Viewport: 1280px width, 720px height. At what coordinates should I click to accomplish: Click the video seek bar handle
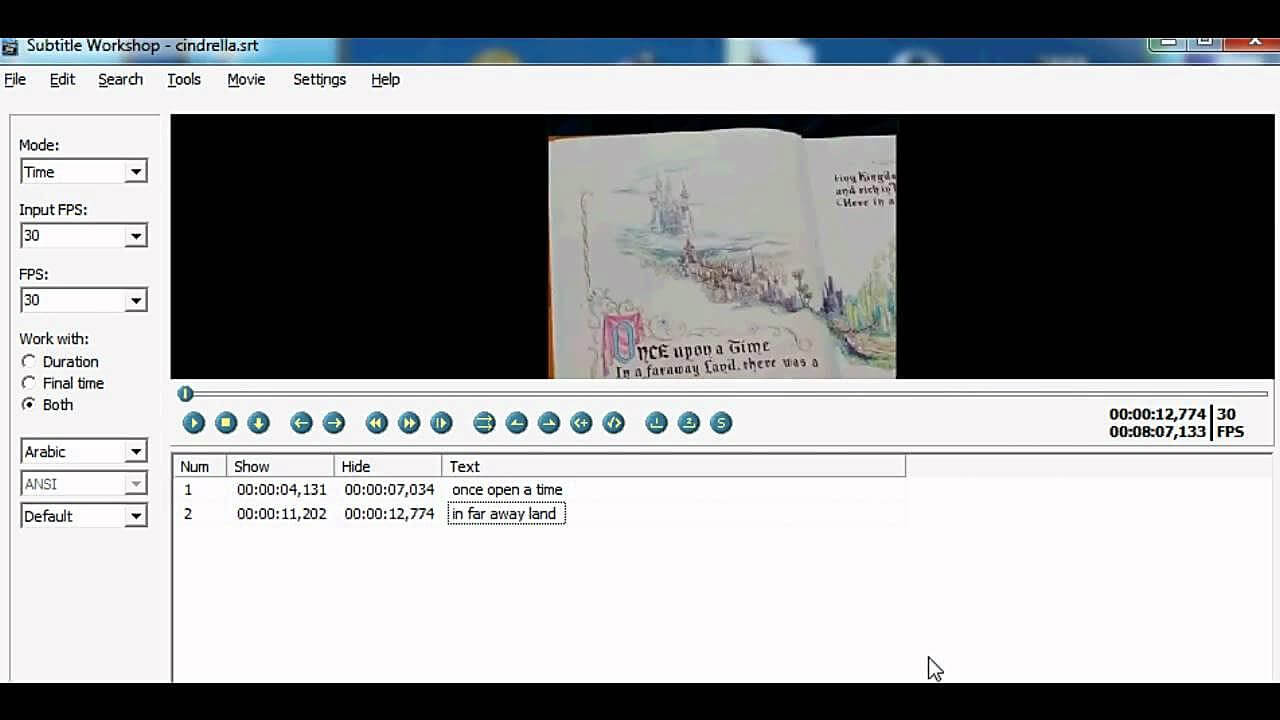(185, 394)
